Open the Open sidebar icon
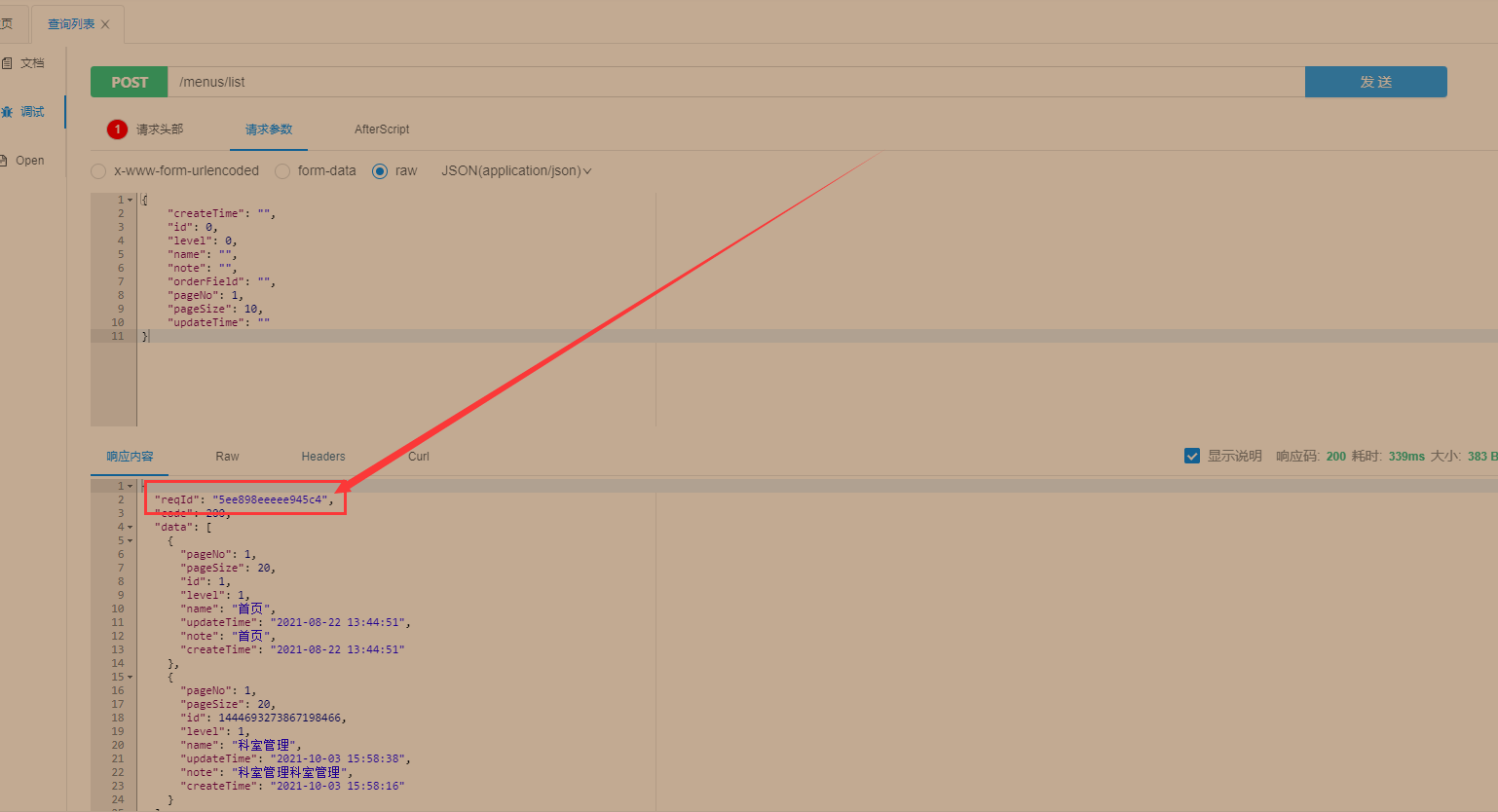Screen dimensions: 1498x812 pos(4,161)
